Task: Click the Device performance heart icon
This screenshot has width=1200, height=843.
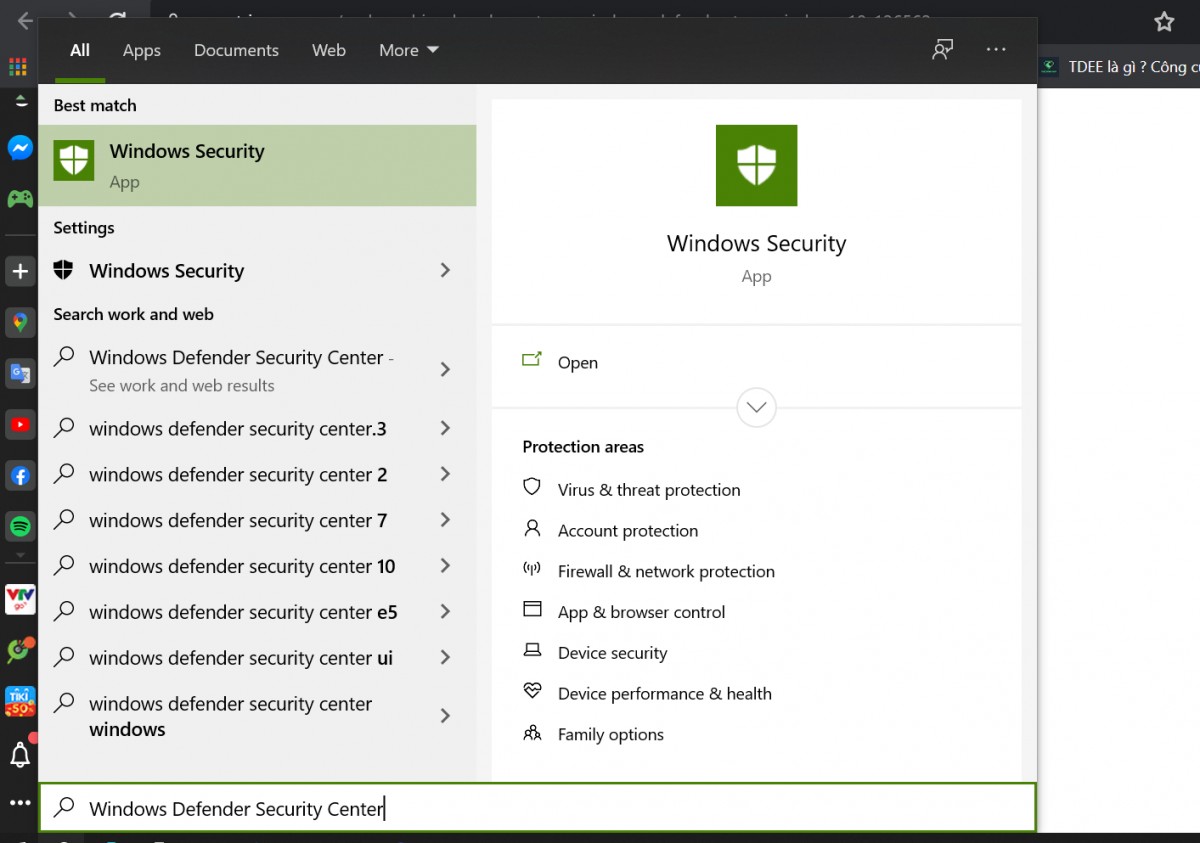Action: click(532, 691)
